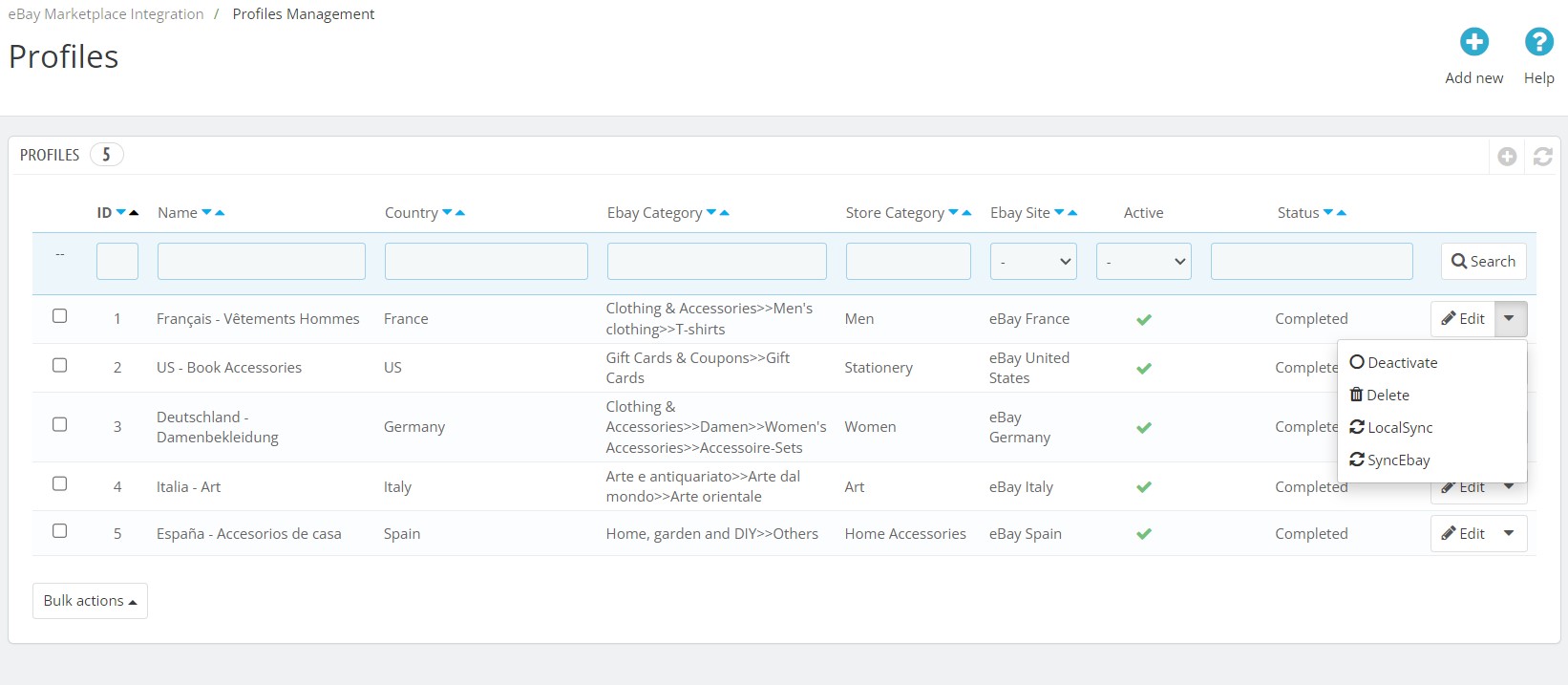This screenshot has width=1568, height=685.
Task: Click the 'eBay Italy' site cell
Action: (x=1021, y=487)
